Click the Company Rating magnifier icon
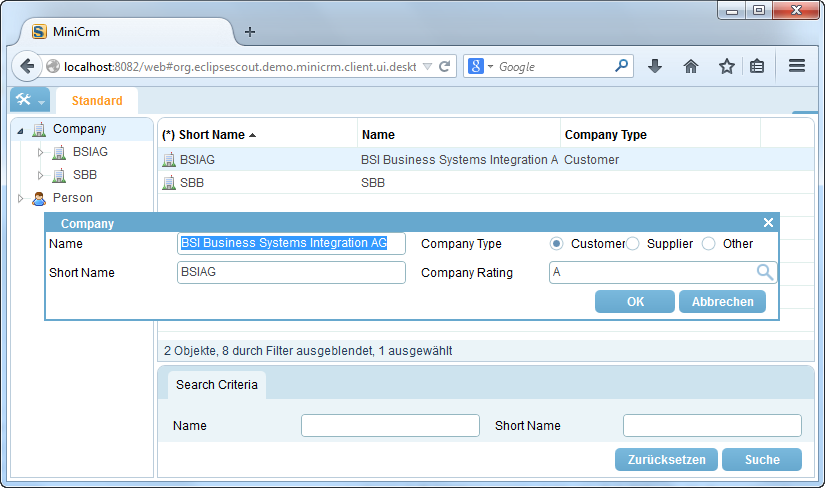 (x=765, y=272)
